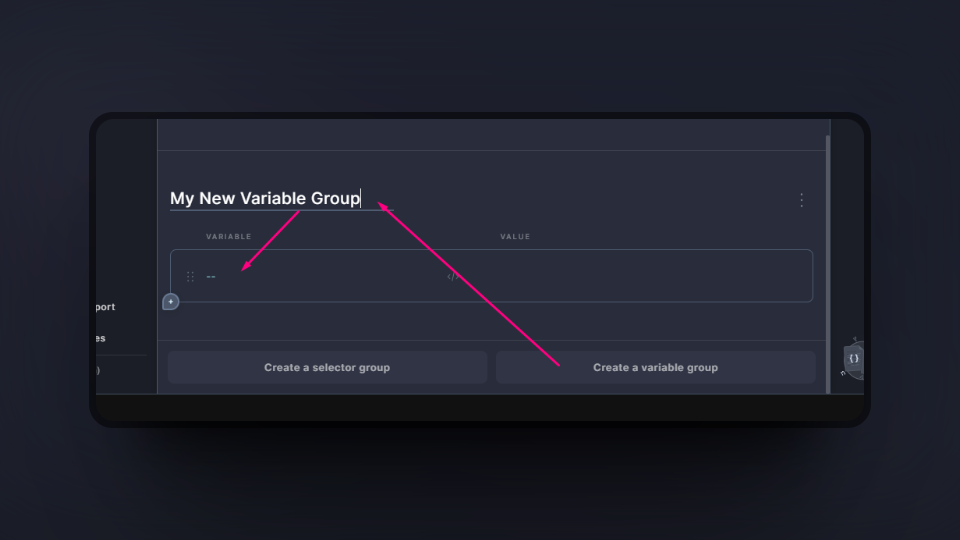960x540 pixels.
Task: Click the plus icon to add a variable
Action: pos(171,301)
